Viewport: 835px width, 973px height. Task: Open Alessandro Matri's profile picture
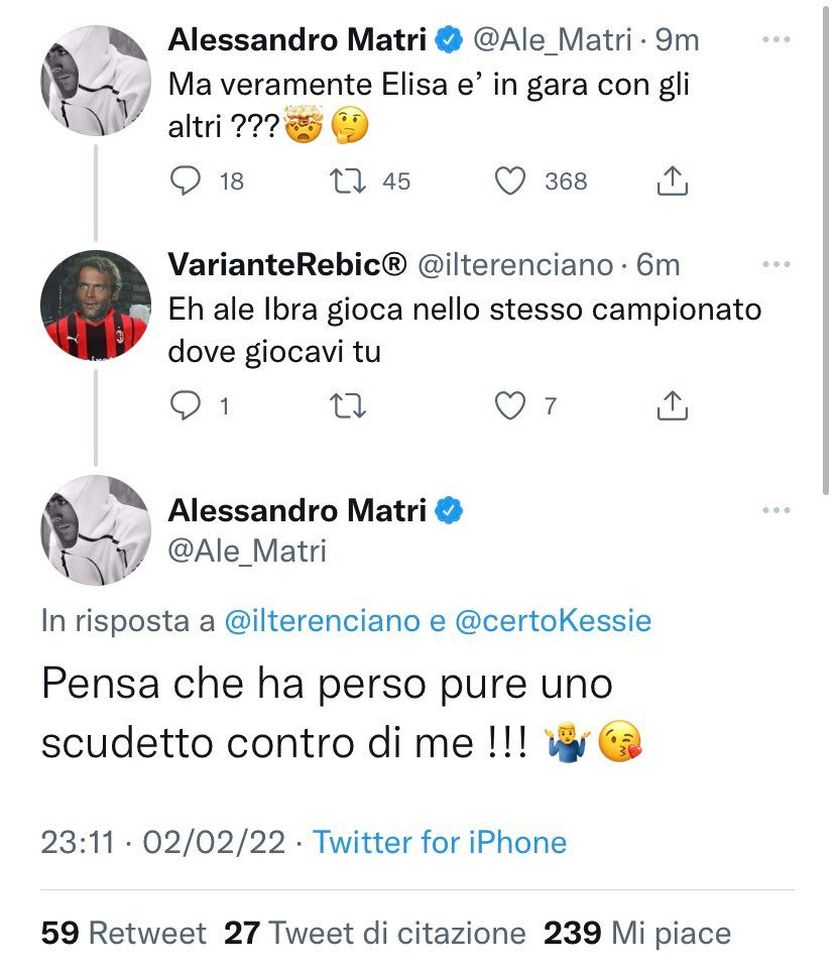pos(93,80)
